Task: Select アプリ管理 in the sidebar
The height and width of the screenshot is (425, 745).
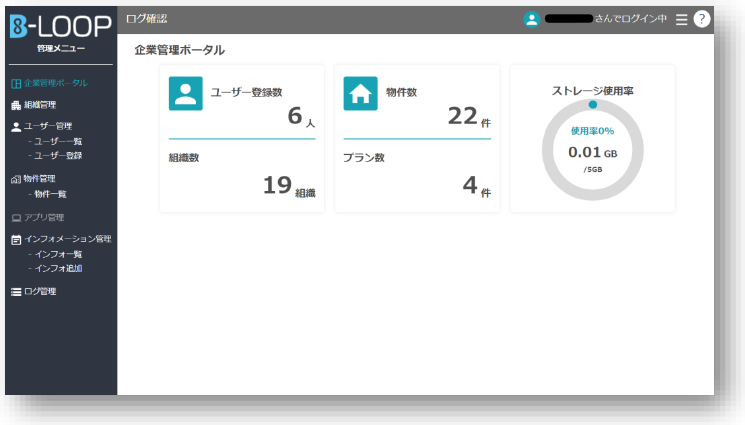Action: point(43,217)
